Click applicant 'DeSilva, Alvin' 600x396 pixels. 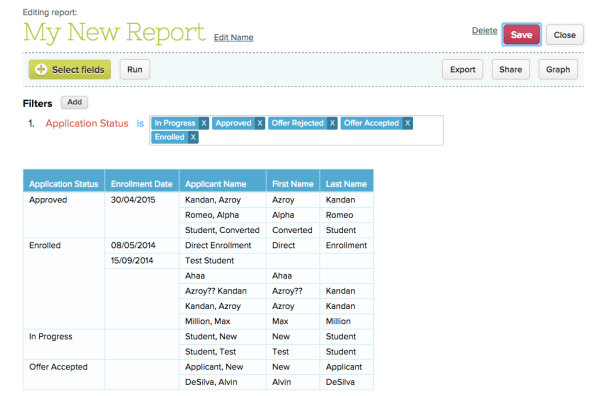click(211, 382)
